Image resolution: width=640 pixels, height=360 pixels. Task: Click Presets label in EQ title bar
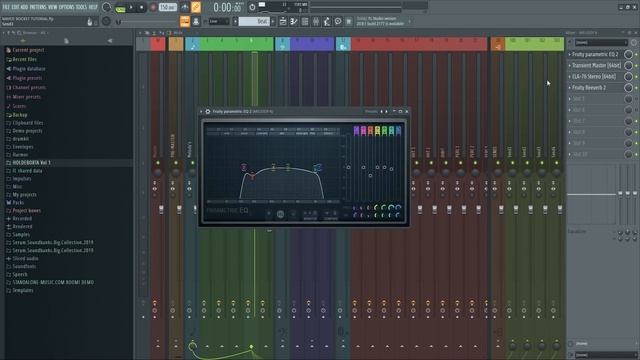point(371,111)
